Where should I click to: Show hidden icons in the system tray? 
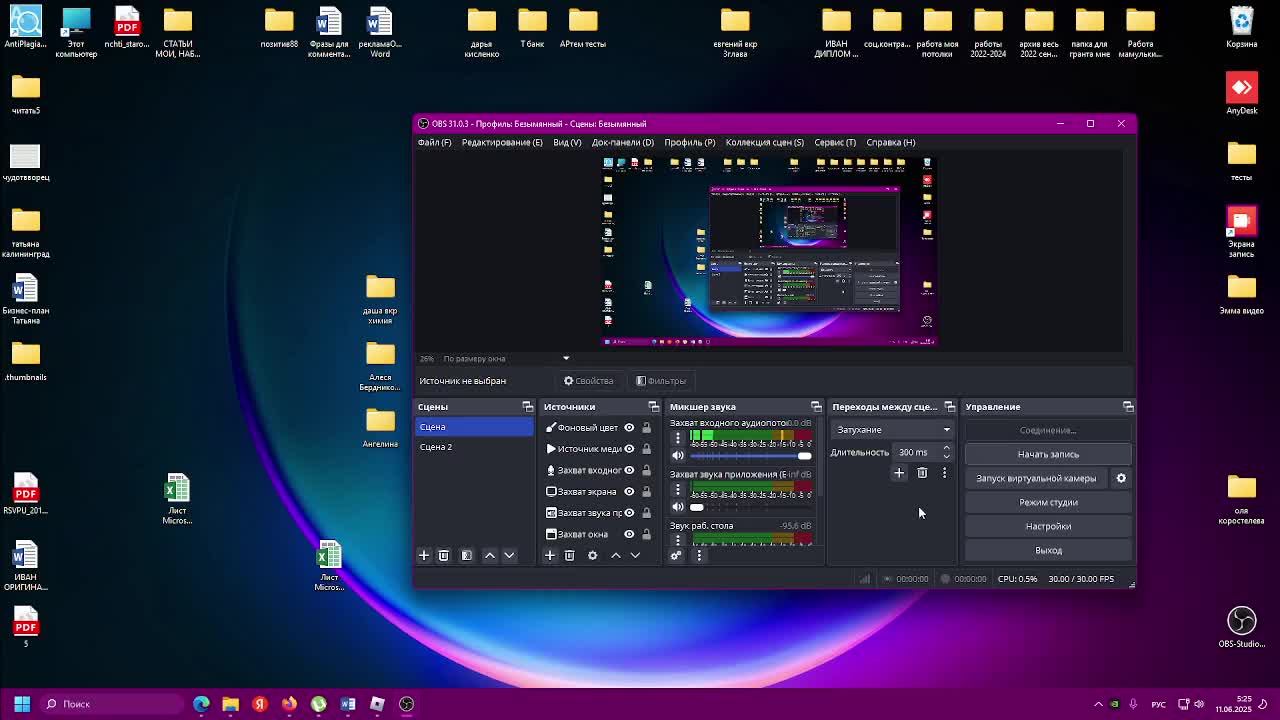tap(1098, 704)
